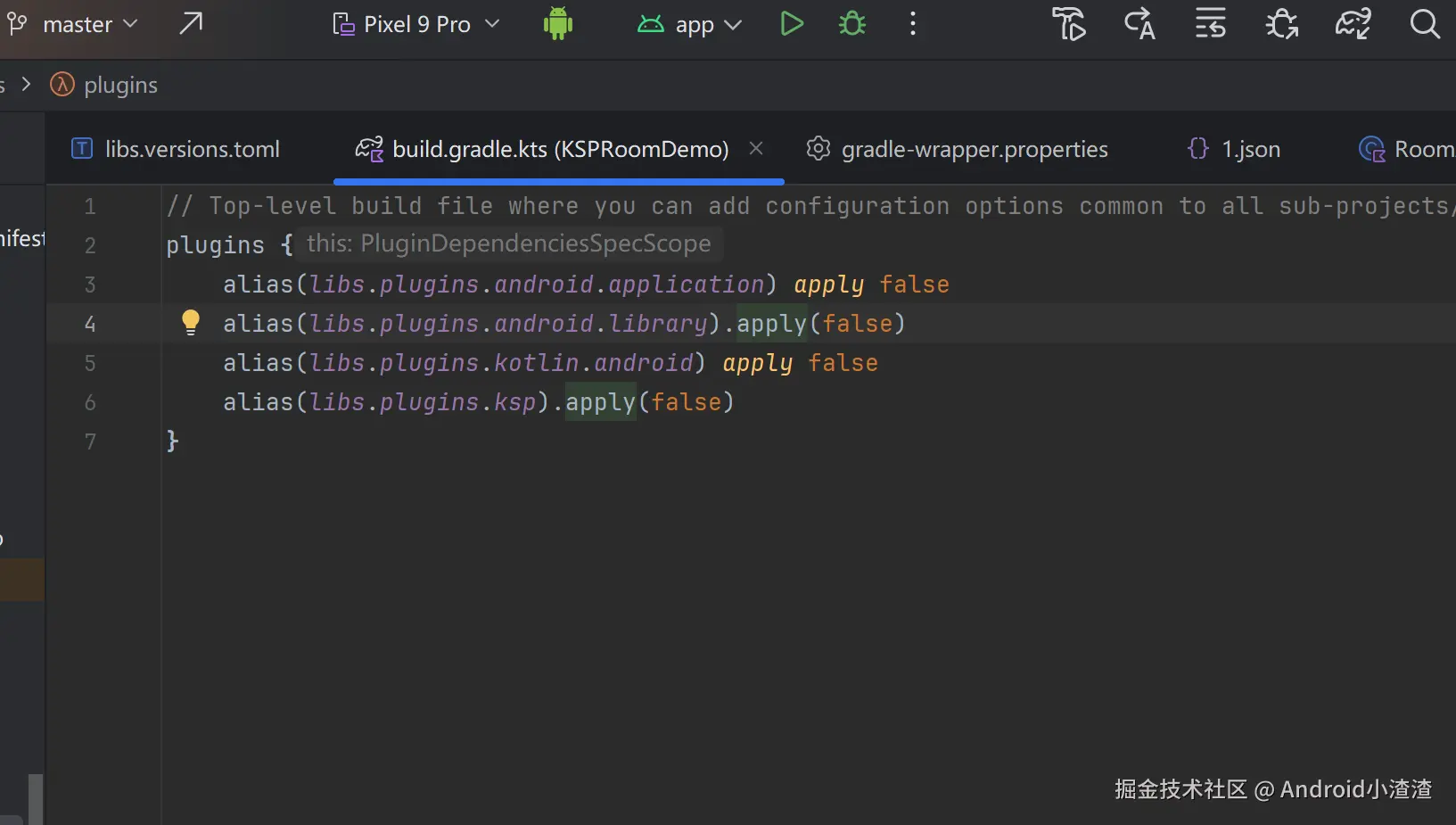The width and height of the screenshot is (1456, 825).
Task: Open the 1.json editor tab
Action: 1234,149
